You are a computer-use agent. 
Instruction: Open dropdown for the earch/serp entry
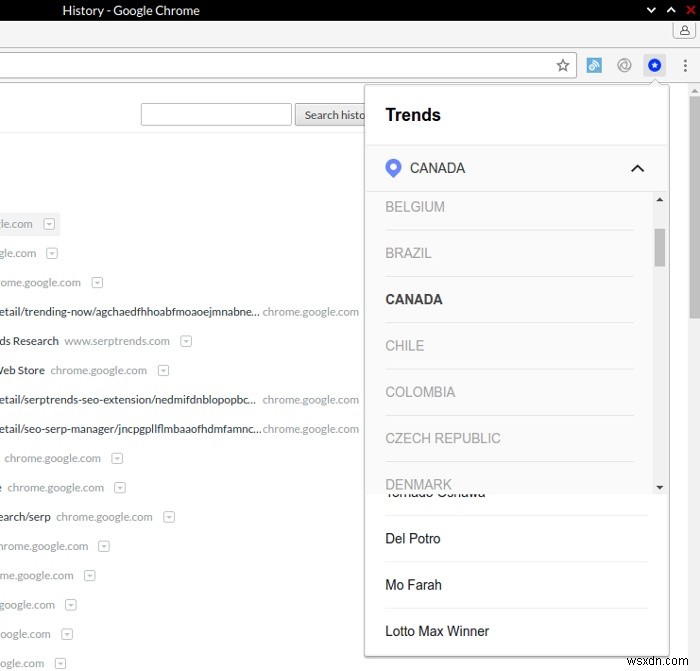169,517
